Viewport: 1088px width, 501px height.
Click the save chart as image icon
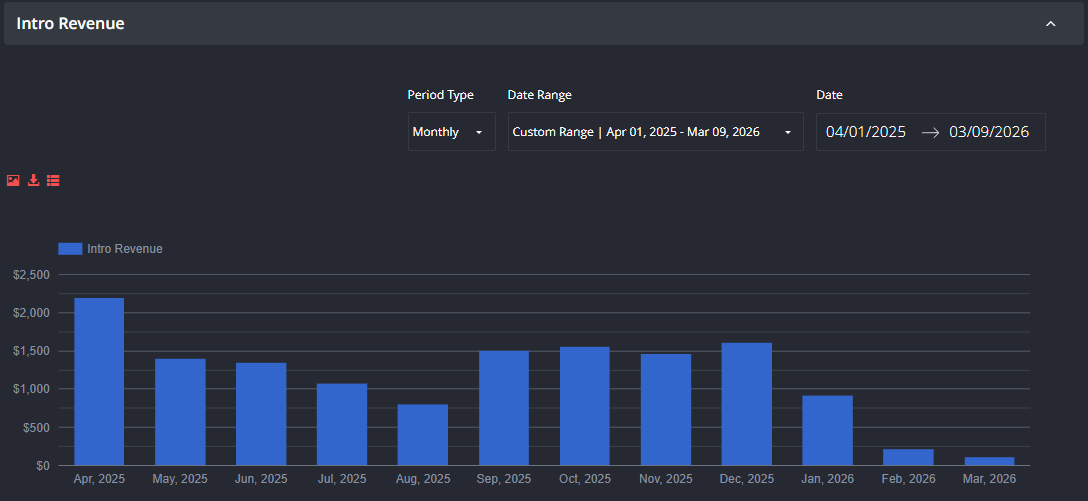[x=13, y=180]
